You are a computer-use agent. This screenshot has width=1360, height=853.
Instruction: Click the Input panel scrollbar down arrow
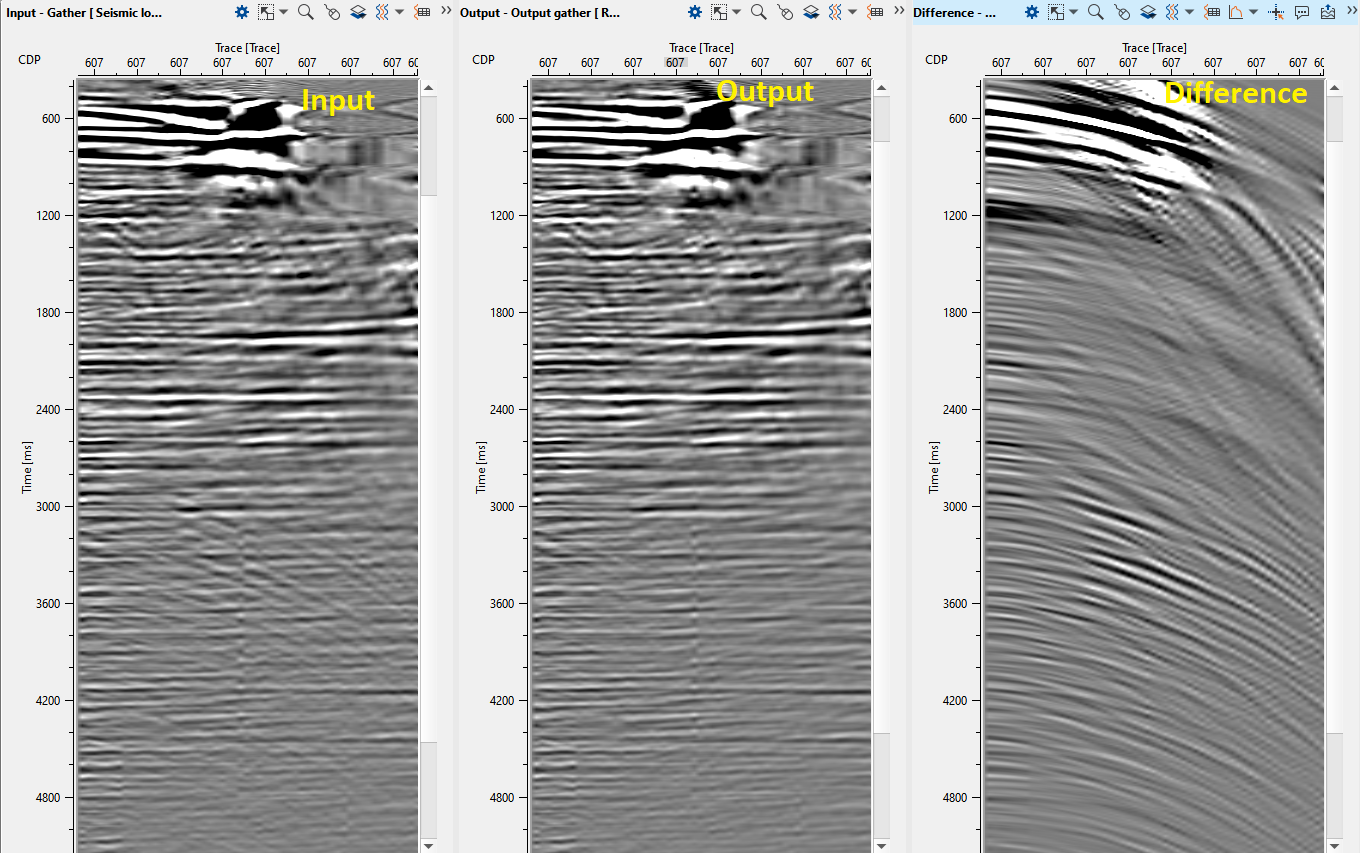coord(428,845)
